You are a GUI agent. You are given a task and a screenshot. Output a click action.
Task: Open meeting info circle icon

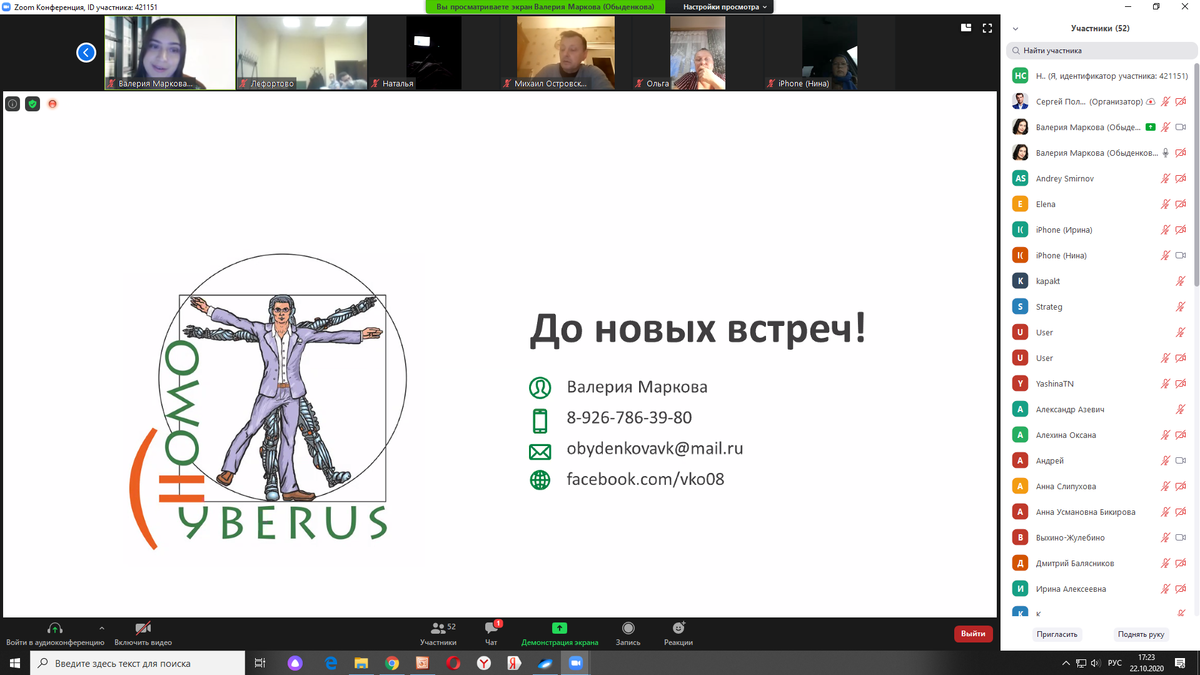pos(13,103)
